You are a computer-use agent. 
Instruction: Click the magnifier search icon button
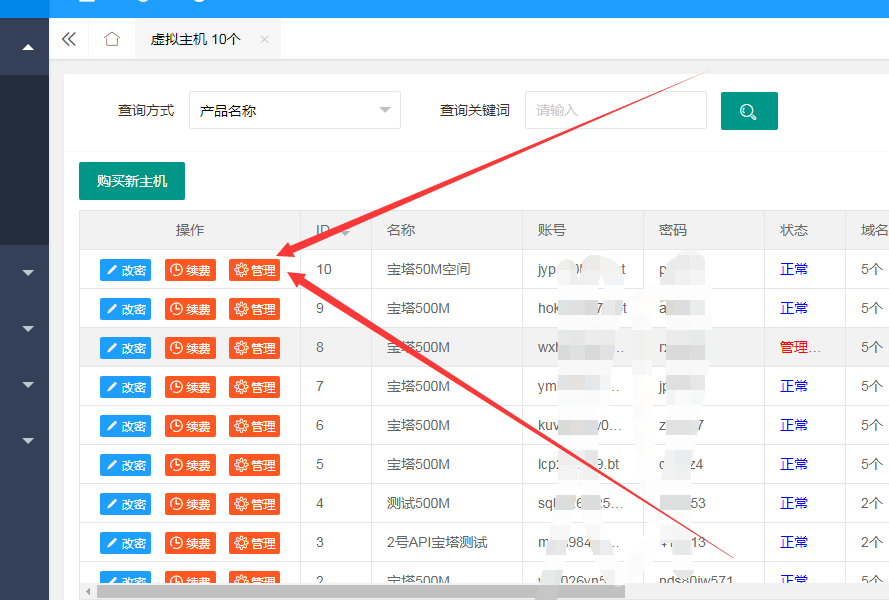tap(748, 110)
